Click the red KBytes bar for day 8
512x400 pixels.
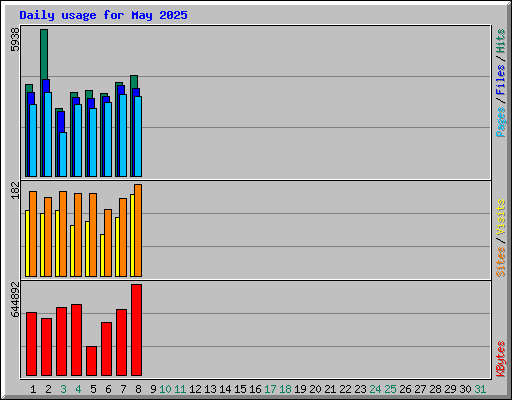pyautogui.click(x=137, y=330)
